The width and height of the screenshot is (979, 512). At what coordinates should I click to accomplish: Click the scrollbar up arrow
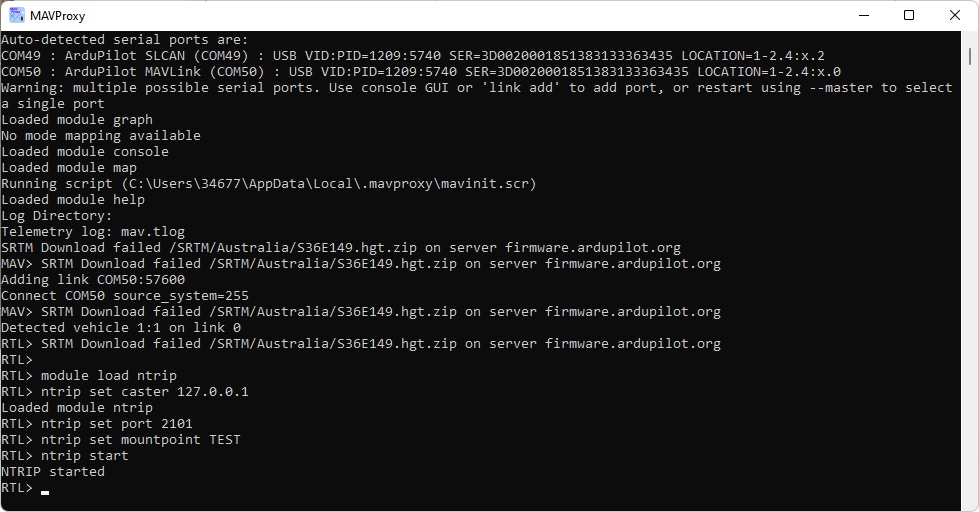[x=970, y=40]
